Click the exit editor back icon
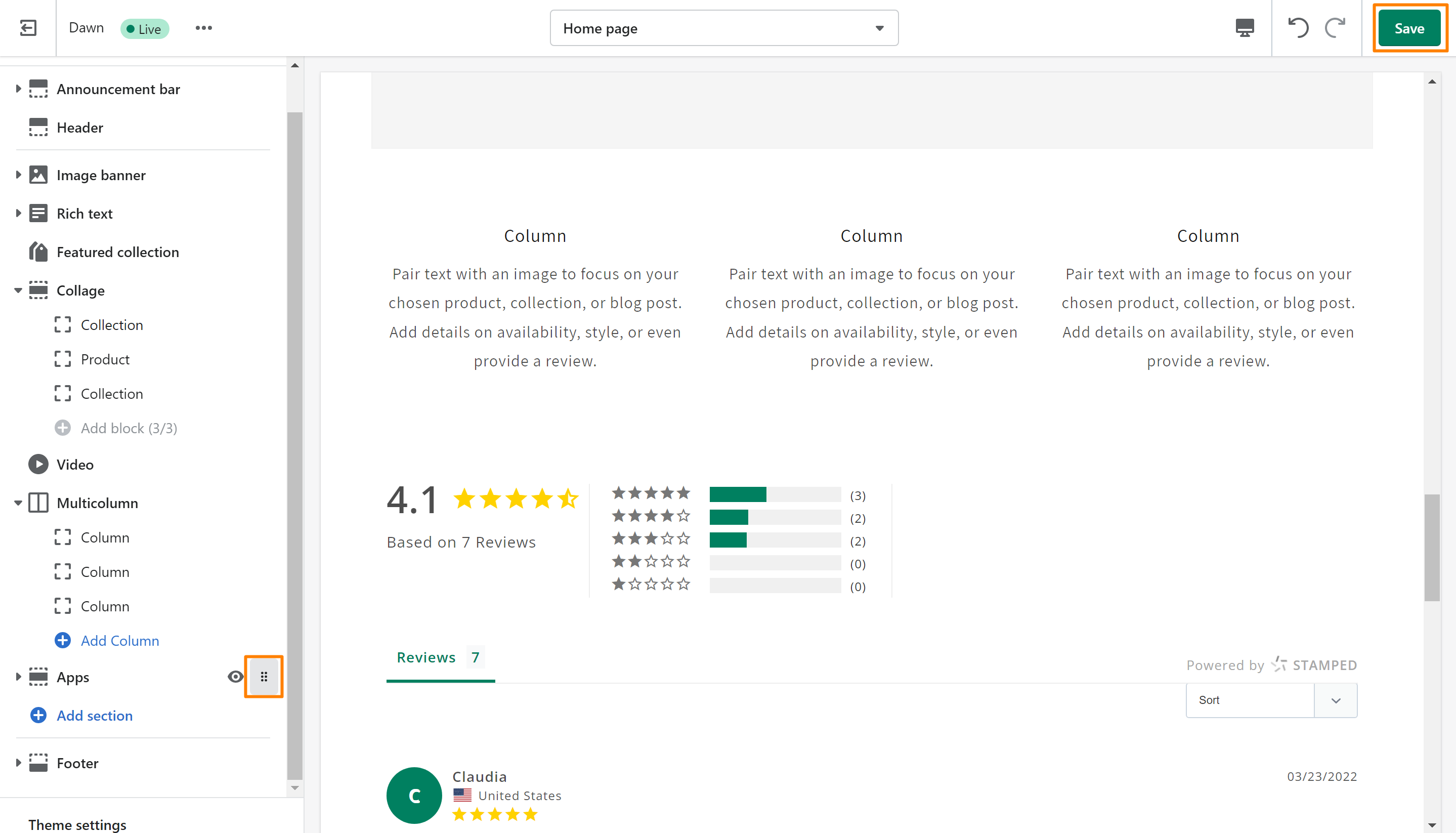 (28, 28)
